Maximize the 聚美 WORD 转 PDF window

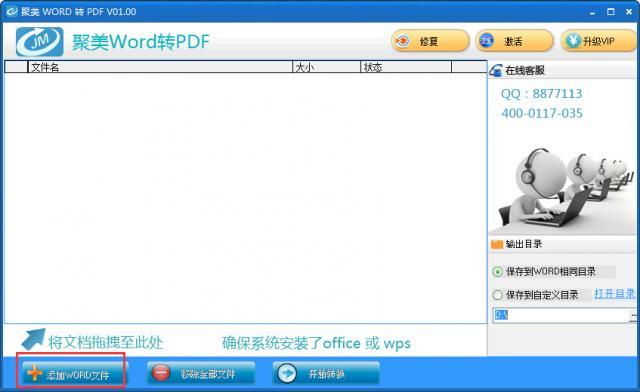coord(611,12)
